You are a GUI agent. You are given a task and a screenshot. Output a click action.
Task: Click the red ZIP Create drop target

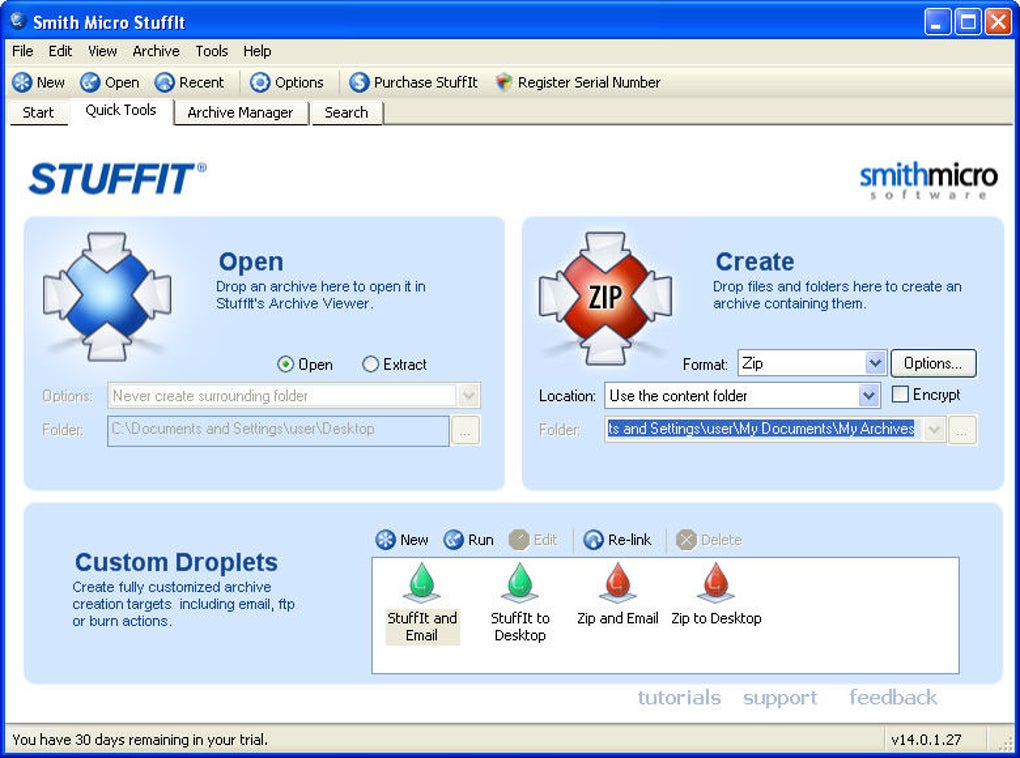(606, 298)
